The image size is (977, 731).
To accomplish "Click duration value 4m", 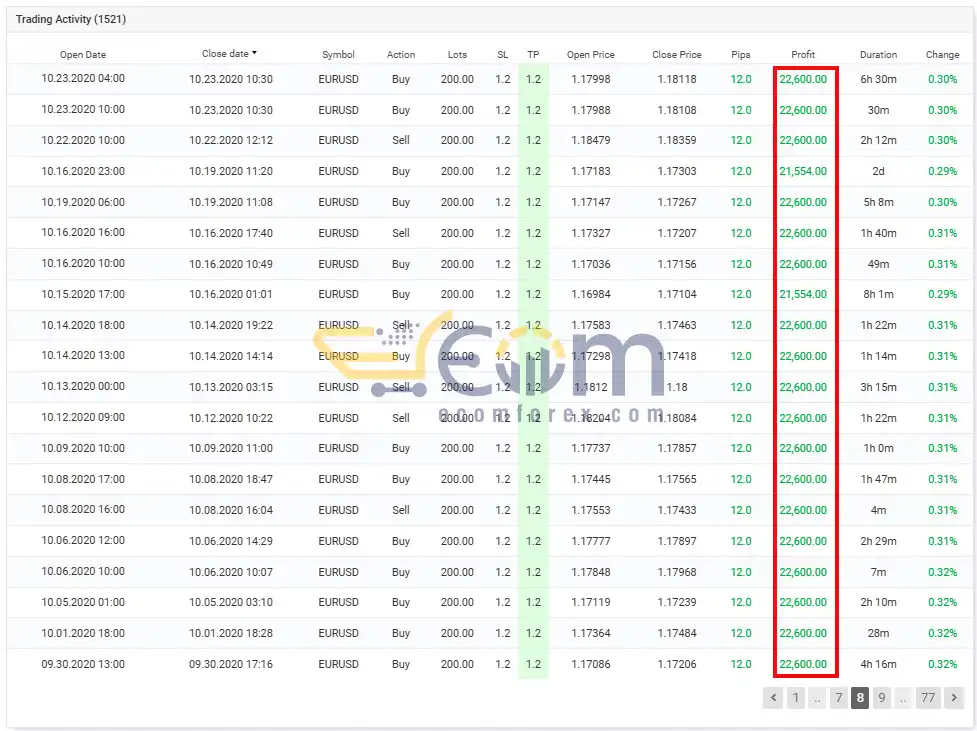I will 879,510.
